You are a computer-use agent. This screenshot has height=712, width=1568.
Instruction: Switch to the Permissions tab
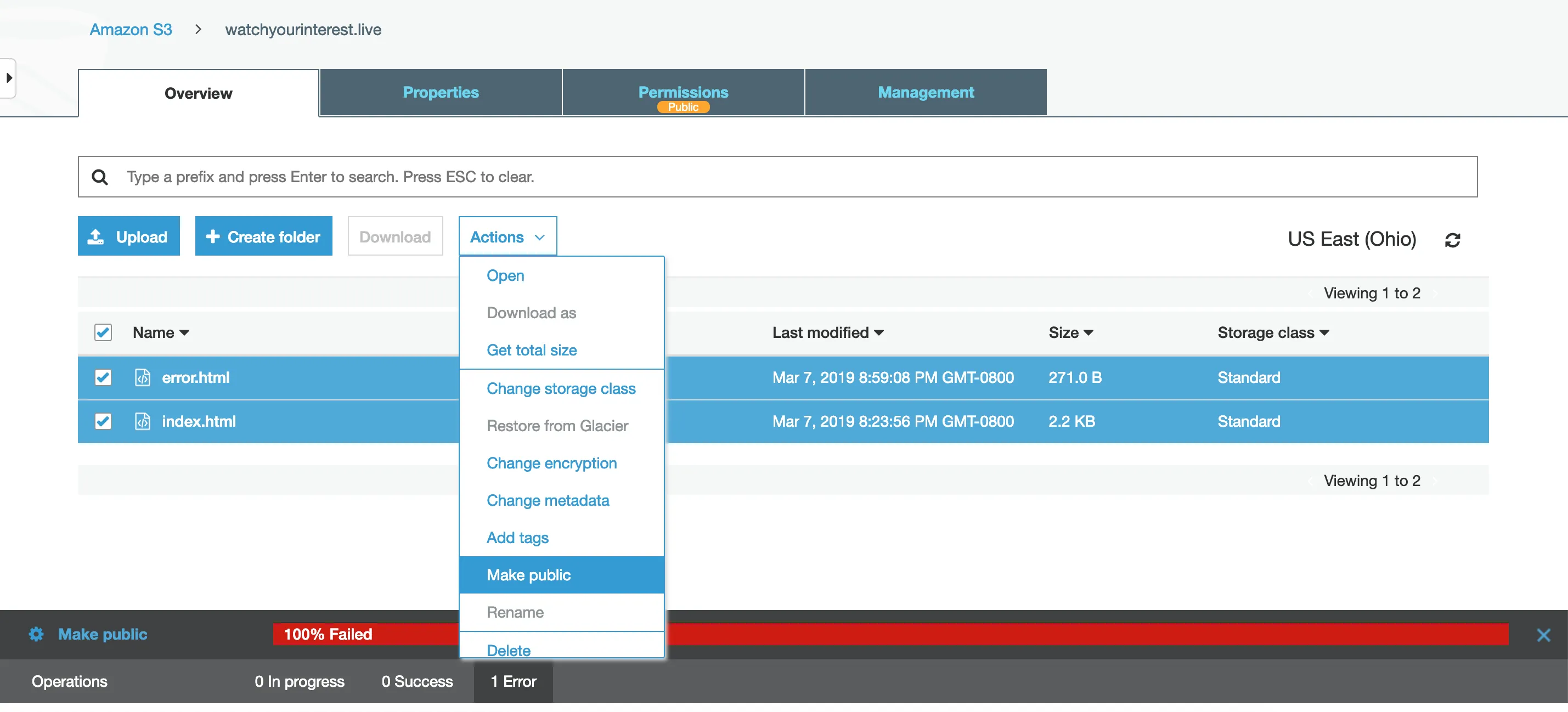point(683,93)
